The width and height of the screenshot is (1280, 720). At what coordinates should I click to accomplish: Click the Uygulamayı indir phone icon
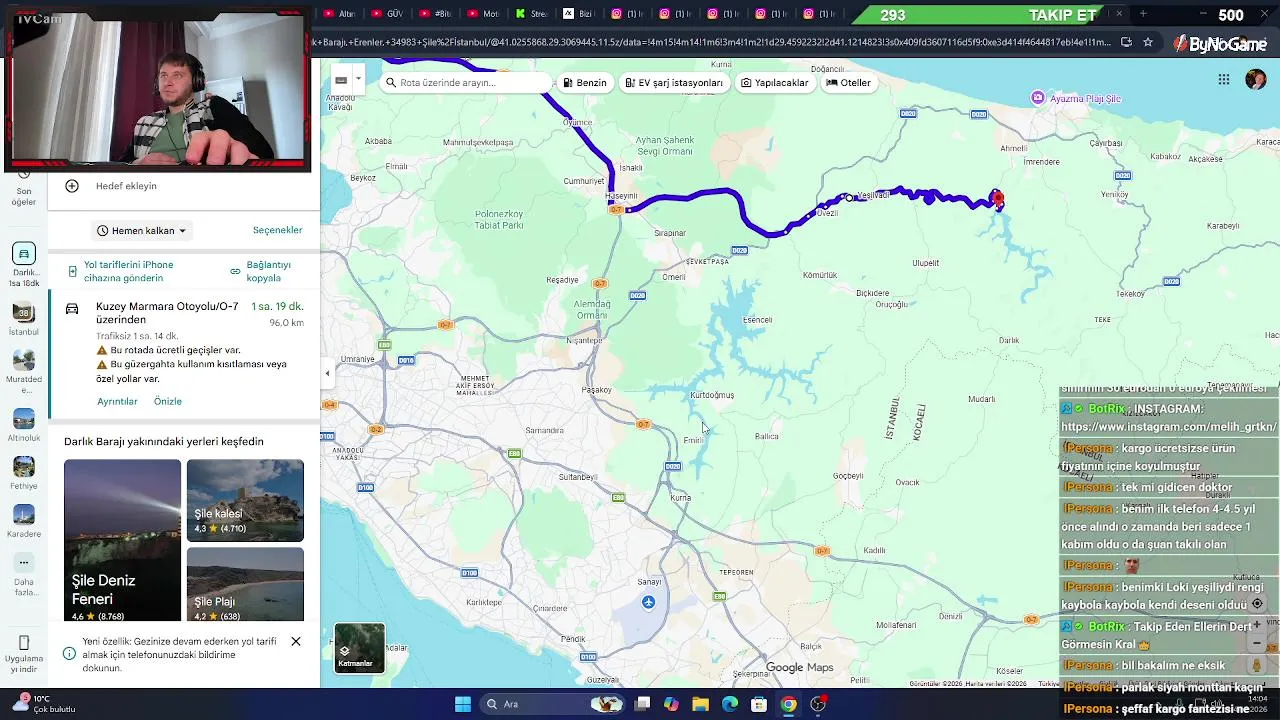tap(24, 642)
